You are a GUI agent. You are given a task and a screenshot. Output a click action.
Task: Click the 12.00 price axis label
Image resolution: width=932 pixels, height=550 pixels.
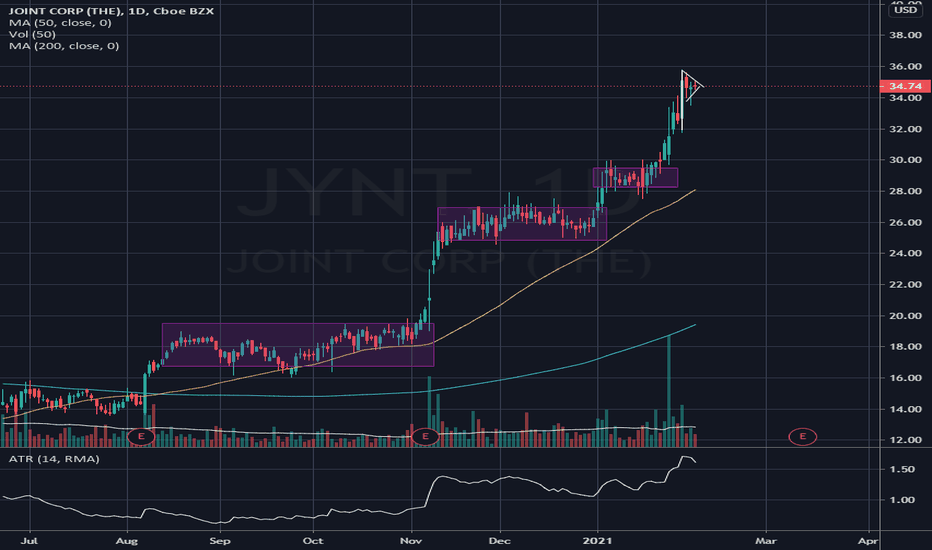click(905, 440)
